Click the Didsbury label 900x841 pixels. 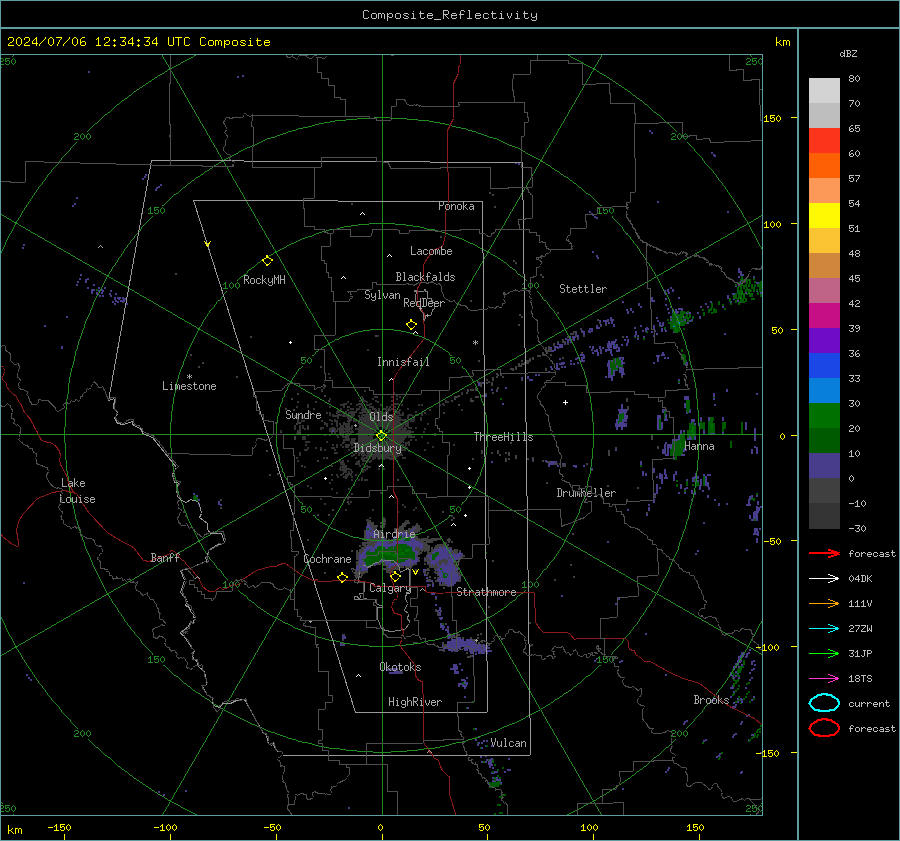click(378, 448)
